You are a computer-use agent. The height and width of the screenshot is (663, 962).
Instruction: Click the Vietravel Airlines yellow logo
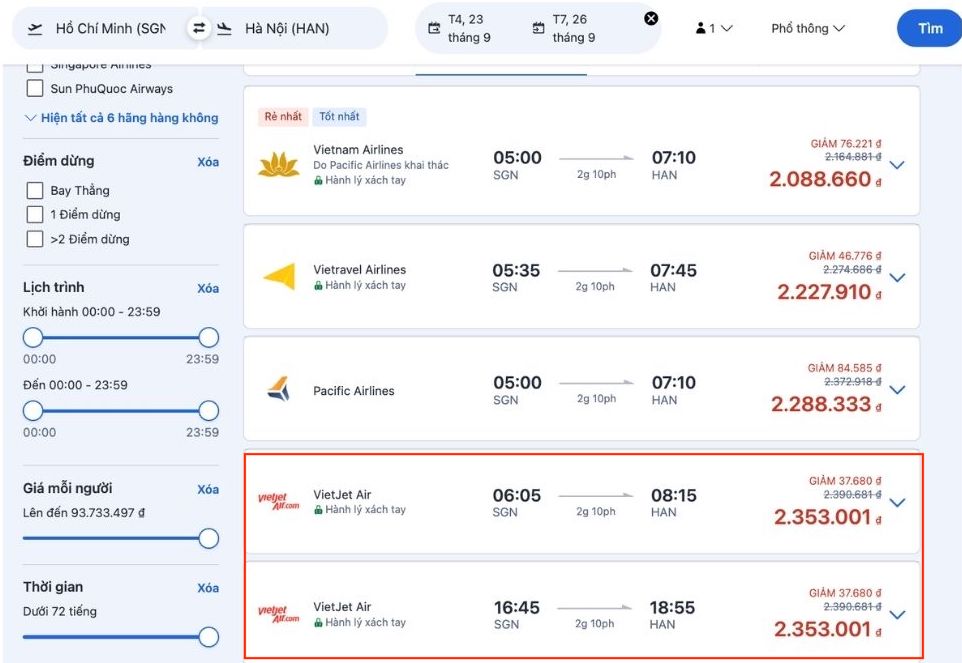[x=280, y=277]
